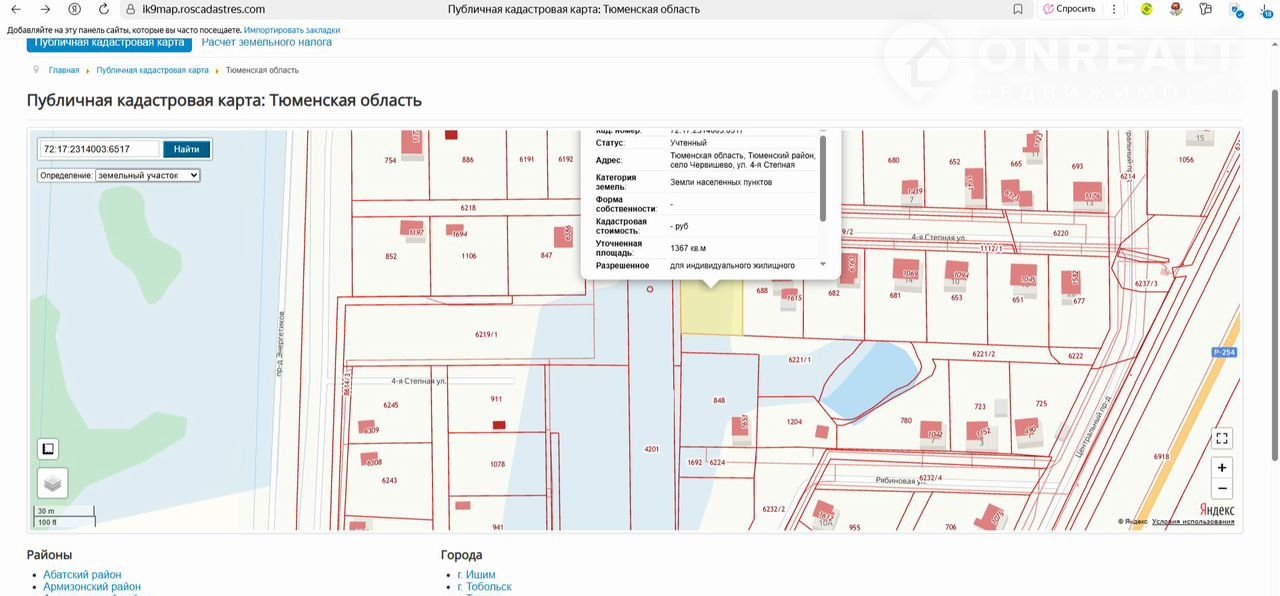The width and height of the screenshot is (1280, 596).
Task: Bookmark this page icon in address bar
Action: (1018, 9)
